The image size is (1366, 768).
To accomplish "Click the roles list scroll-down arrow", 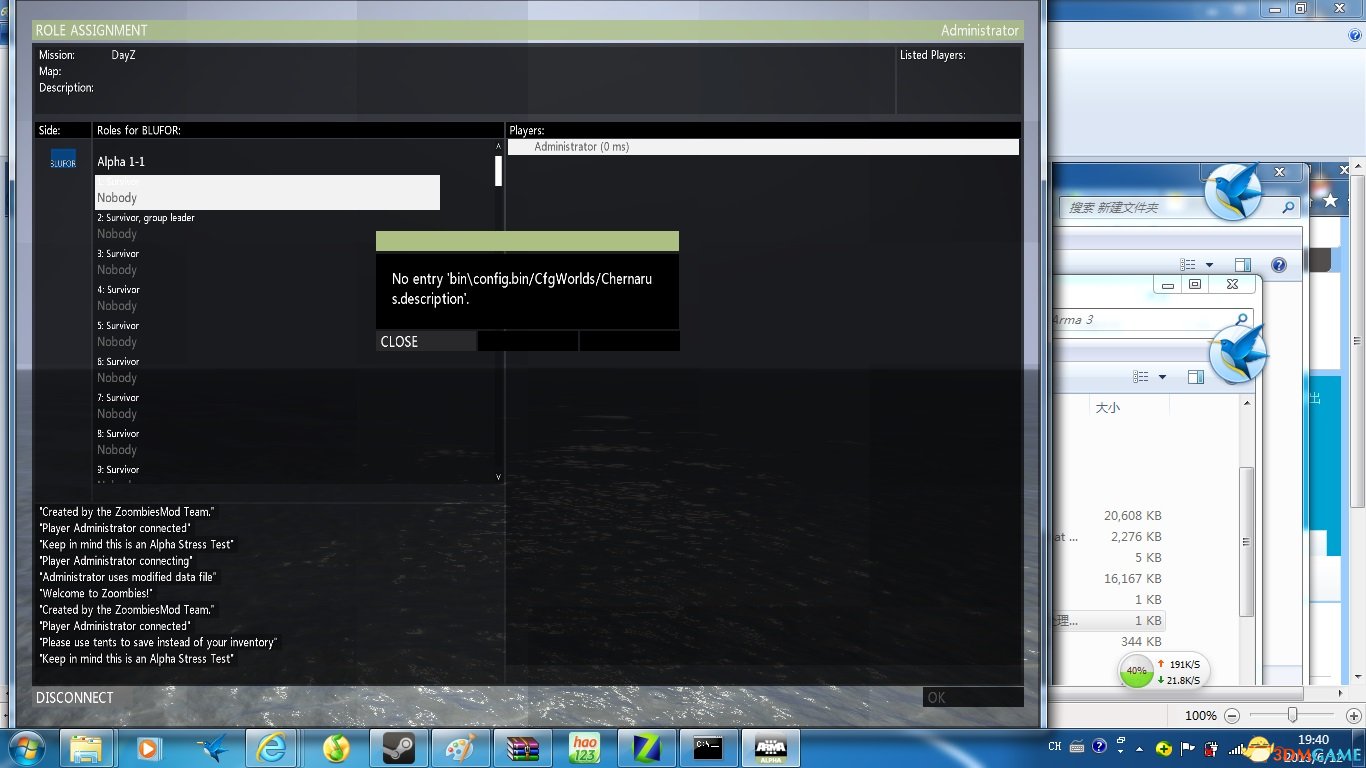I will pos(498,477).
